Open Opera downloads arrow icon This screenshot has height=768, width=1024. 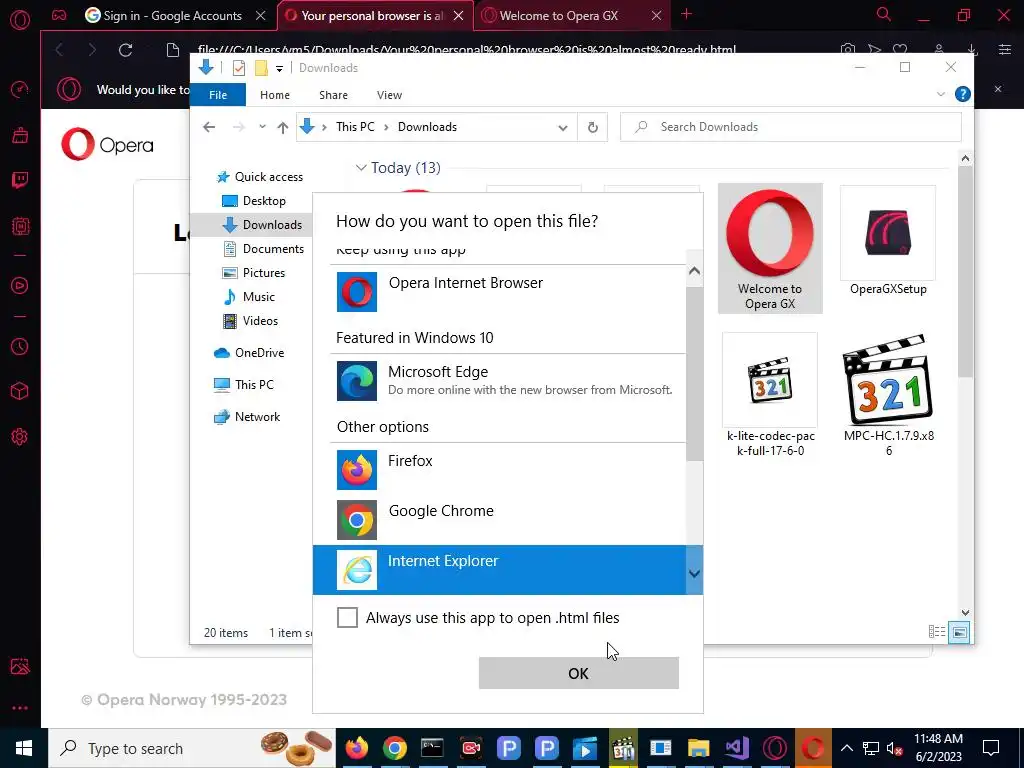click(972, 50)
